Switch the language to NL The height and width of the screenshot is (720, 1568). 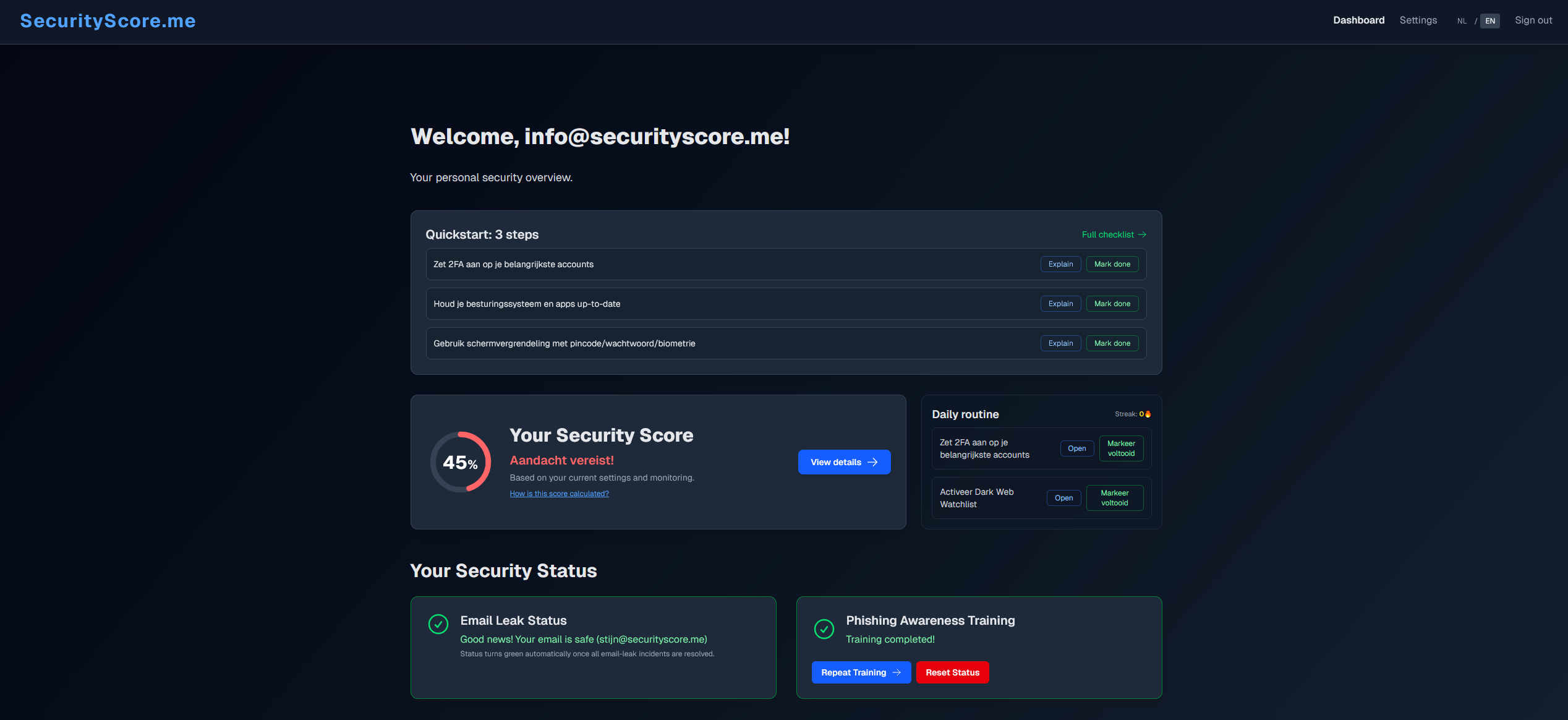[x=1462, y=20]
